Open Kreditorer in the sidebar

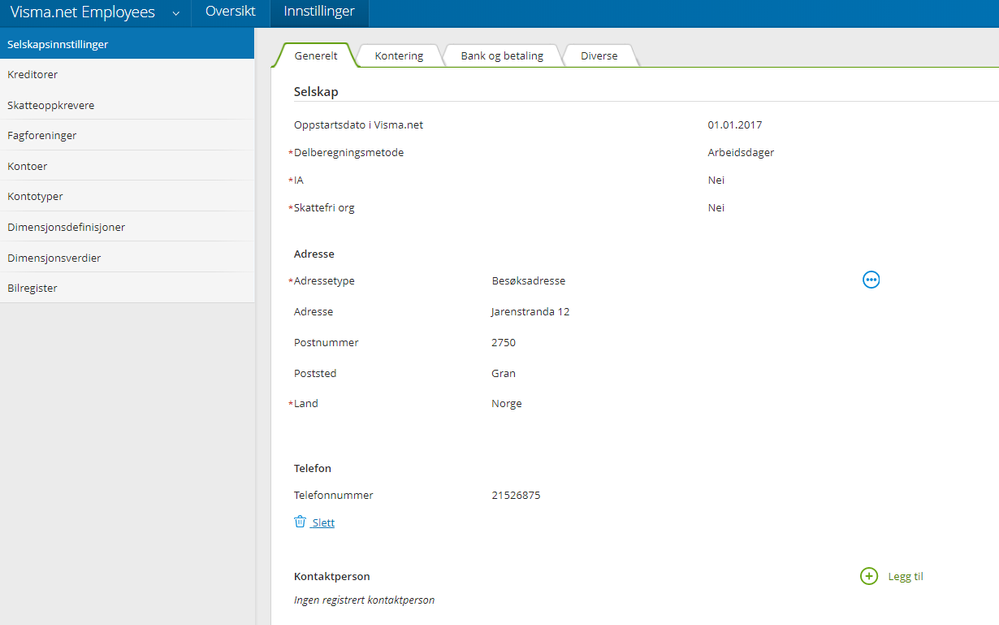(x=127, y=75)
